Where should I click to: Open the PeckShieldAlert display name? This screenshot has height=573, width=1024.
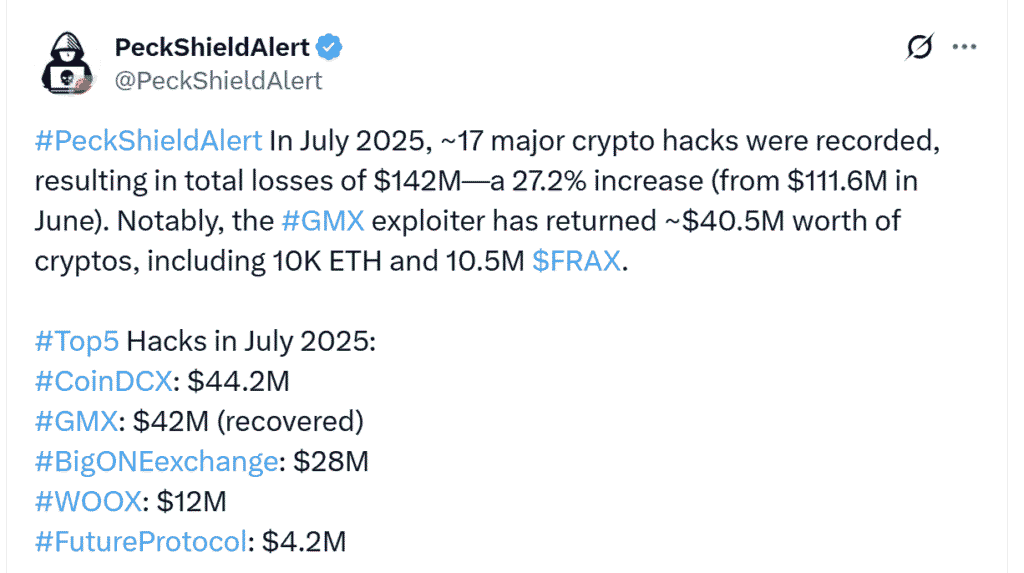tap(212, 47)
